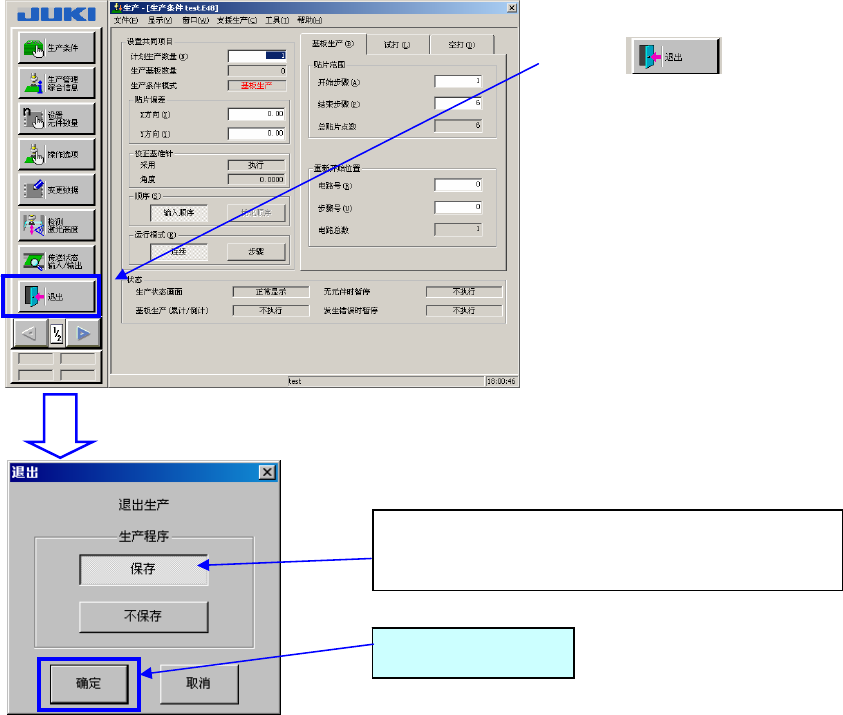
Task: Open the 支援生产 menu
Action: tap(237, 20)
